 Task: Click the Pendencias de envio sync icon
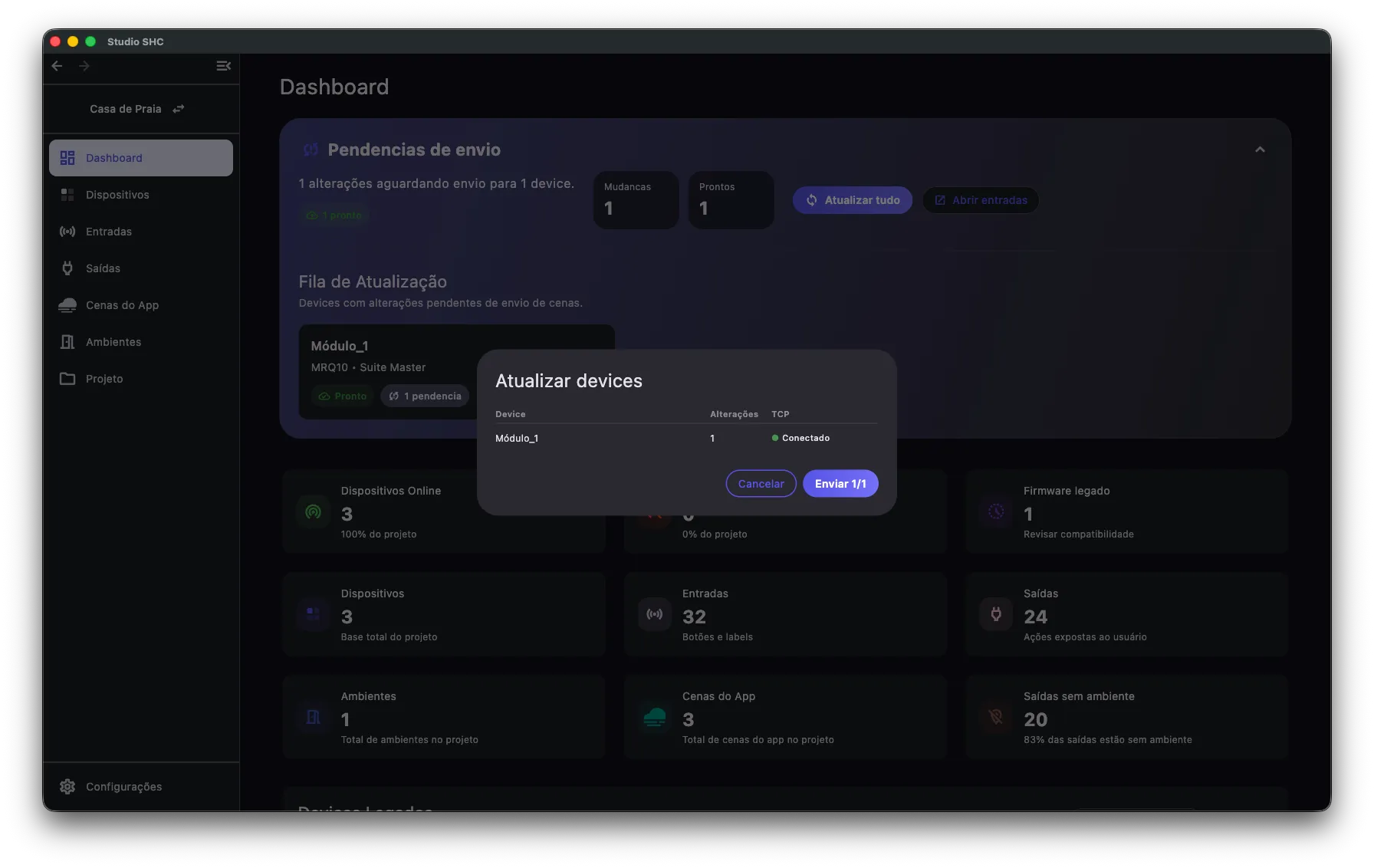311,150
